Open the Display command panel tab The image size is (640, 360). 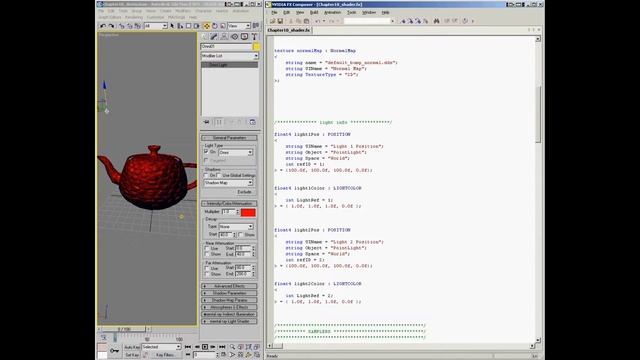(244, 37)
